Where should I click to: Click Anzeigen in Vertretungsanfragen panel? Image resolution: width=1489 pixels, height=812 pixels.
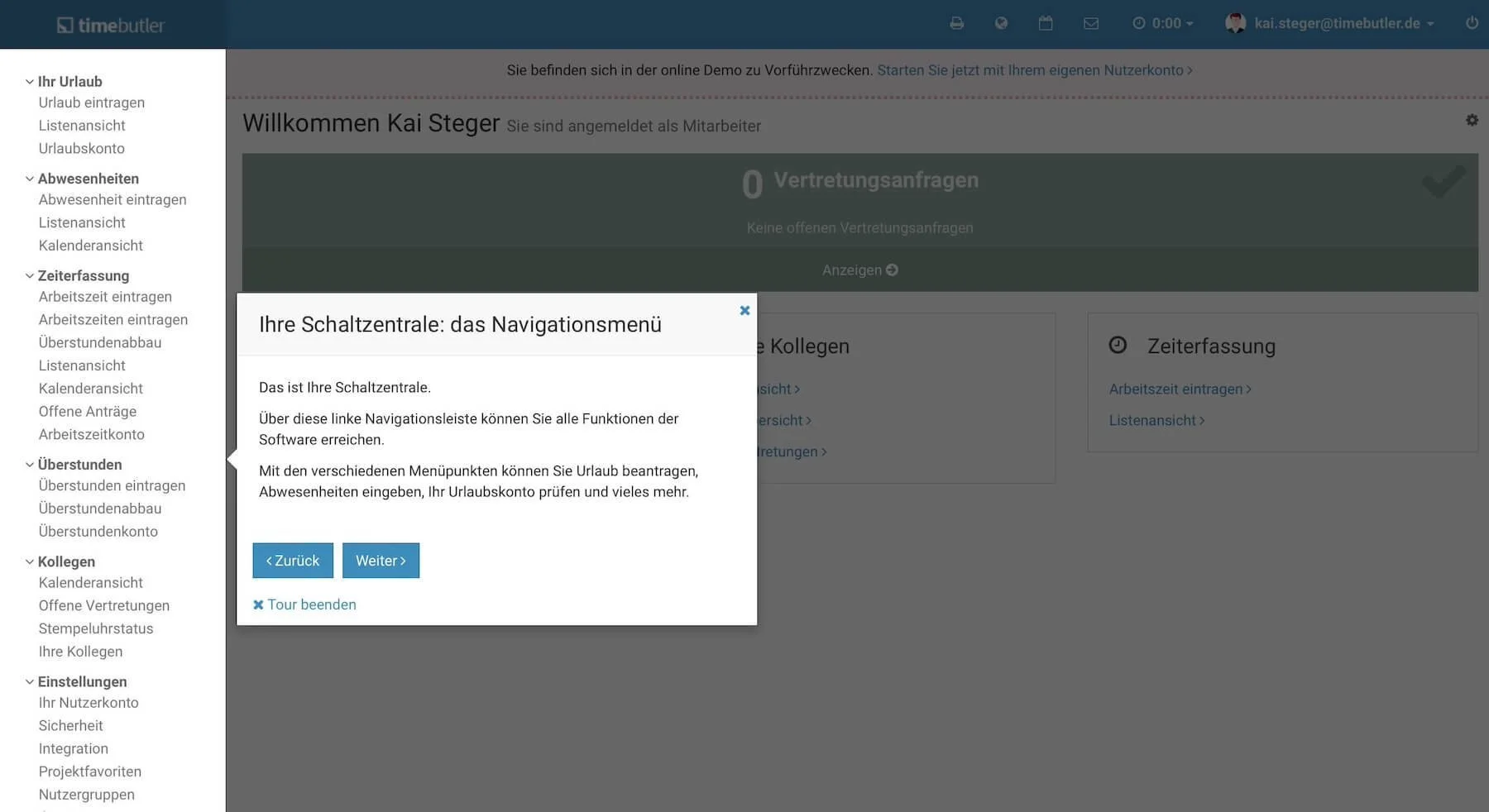(859, 270)
